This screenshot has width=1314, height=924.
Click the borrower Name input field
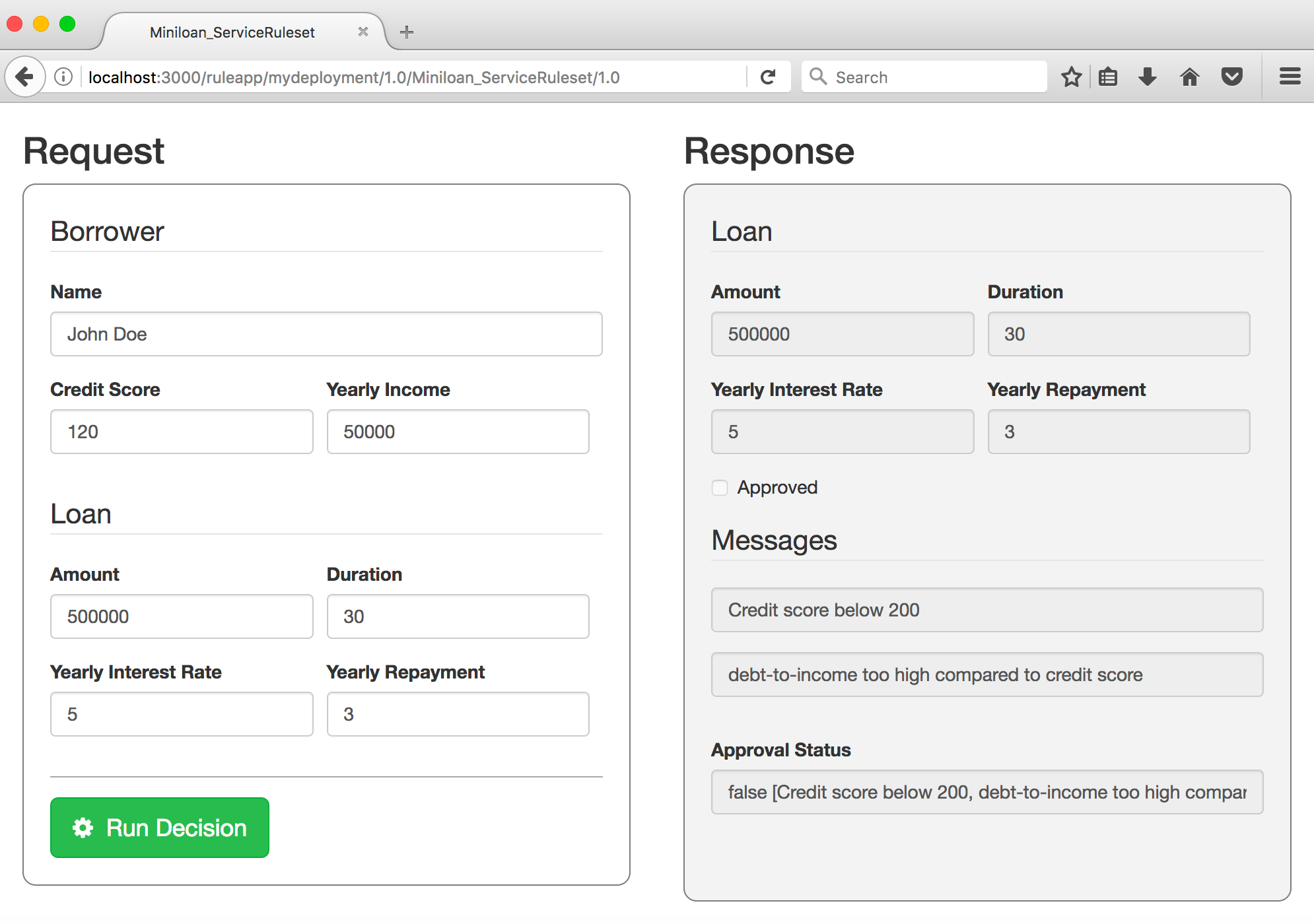tap(326, 334)
